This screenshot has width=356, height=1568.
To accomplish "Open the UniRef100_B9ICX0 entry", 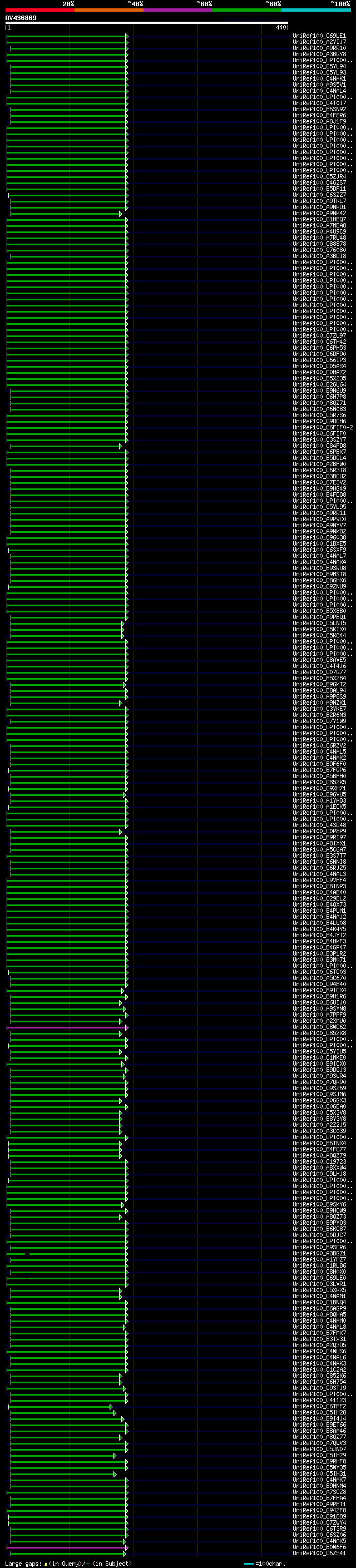I will point(319,1064).
